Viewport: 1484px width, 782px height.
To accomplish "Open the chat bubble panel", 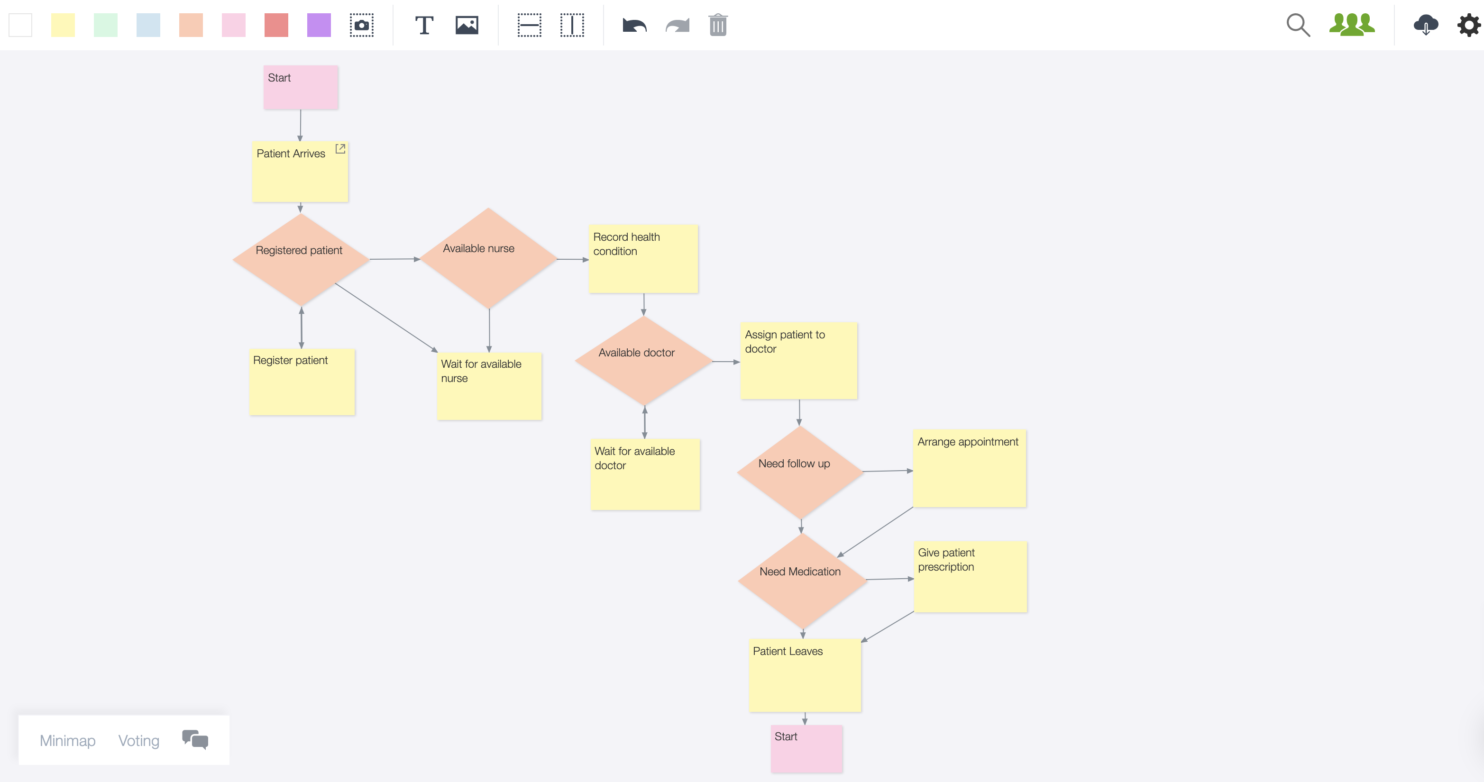I will (x=196, y=740).
